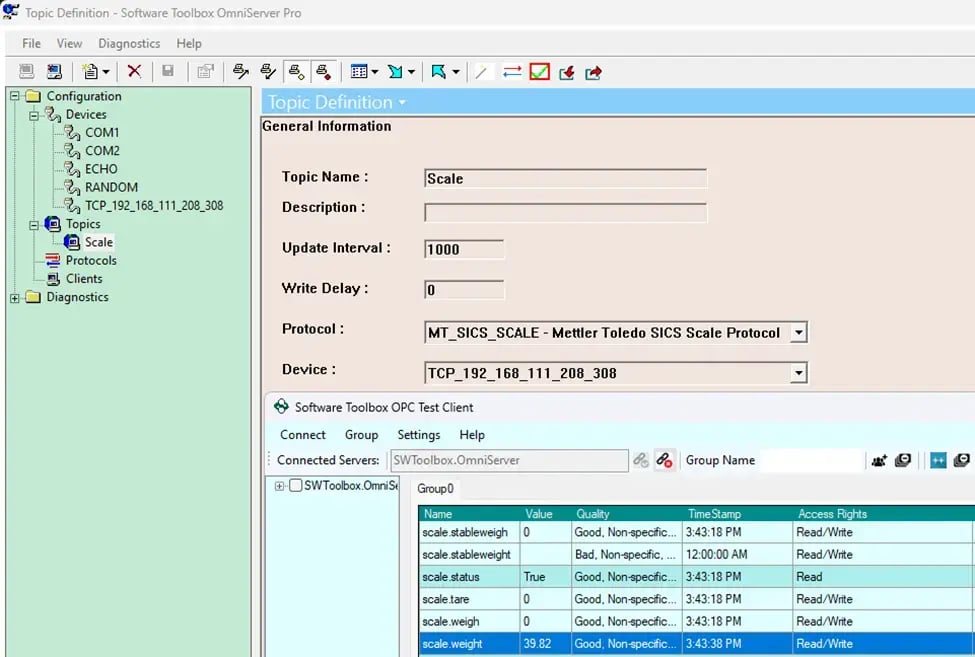This screenshot has height=657, width=975.
Task: Click the red X delete toolbar icon
Action: [x=134, y=72]
